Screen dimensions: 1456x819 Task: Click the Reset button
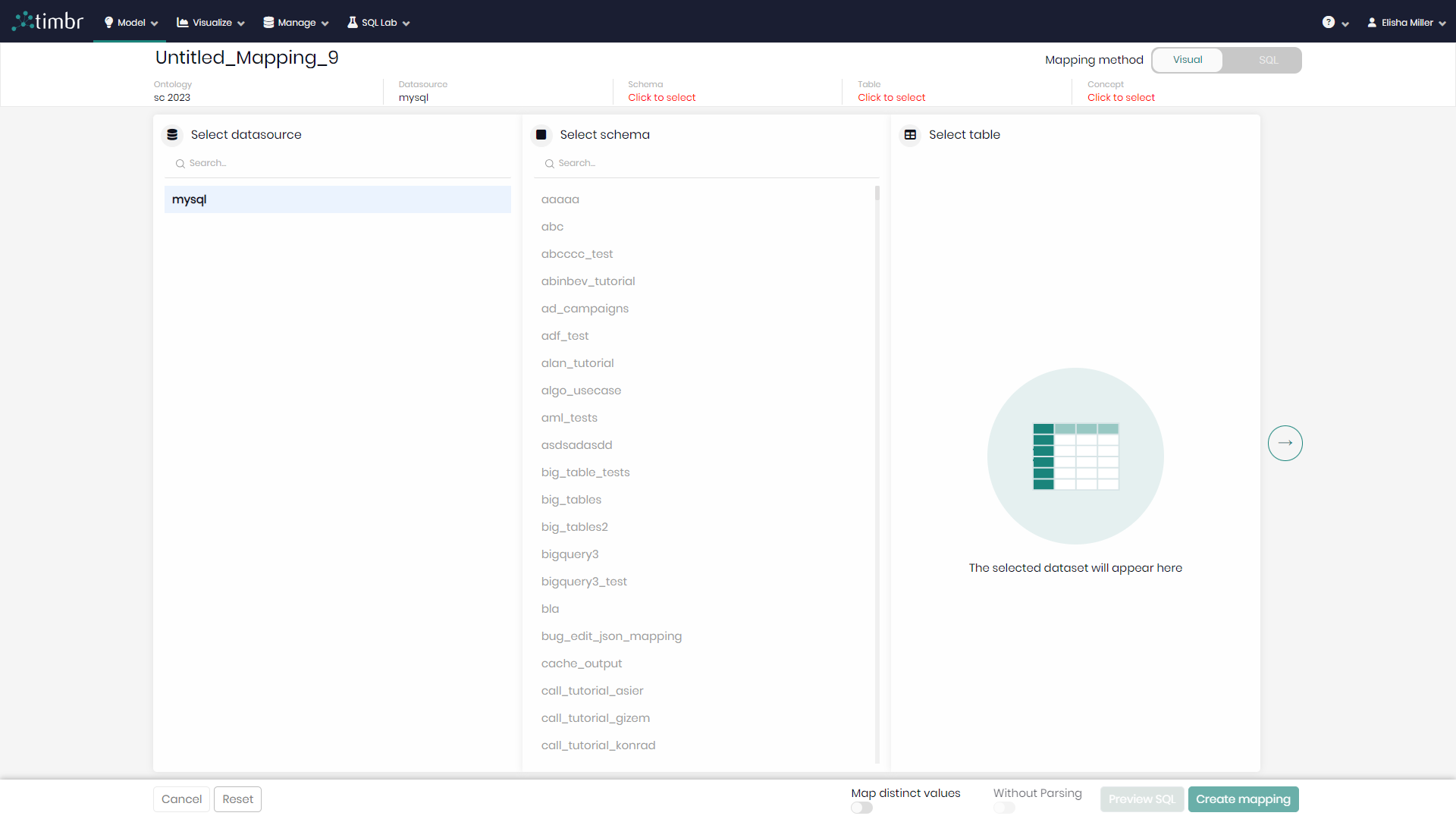(237, 799)
